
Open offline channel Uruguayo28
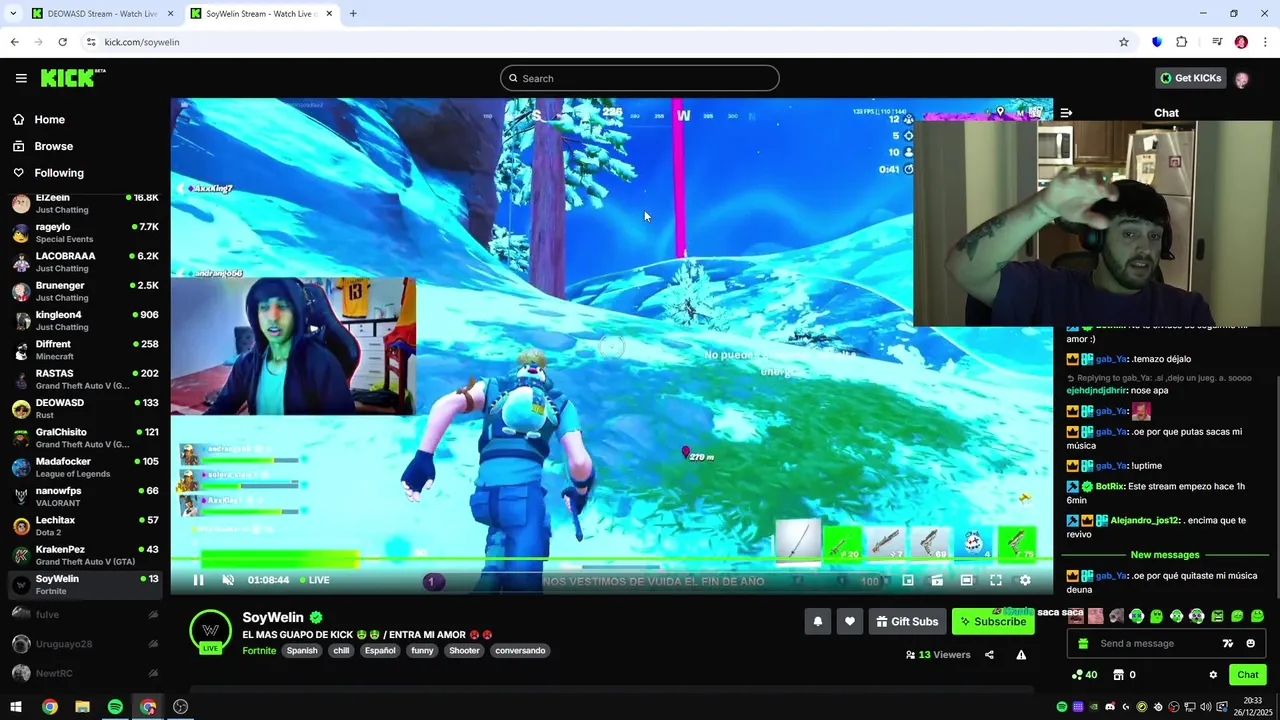(x=85, y=644)
